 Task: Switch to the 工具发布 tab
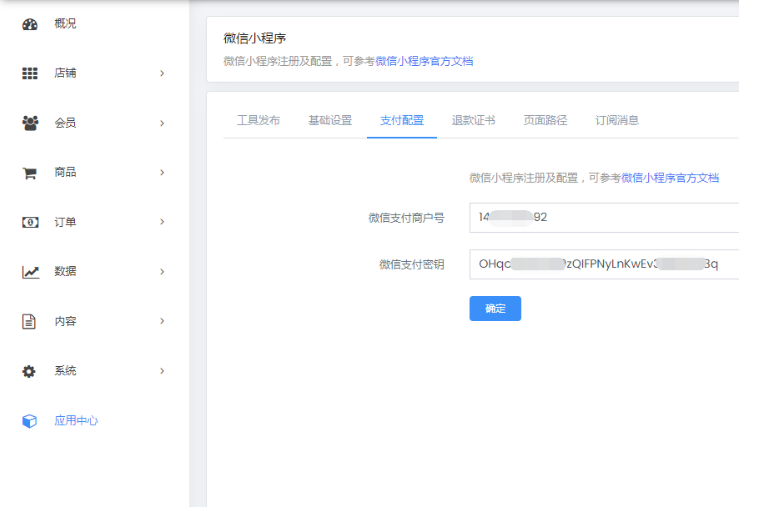tap(258, 120)
